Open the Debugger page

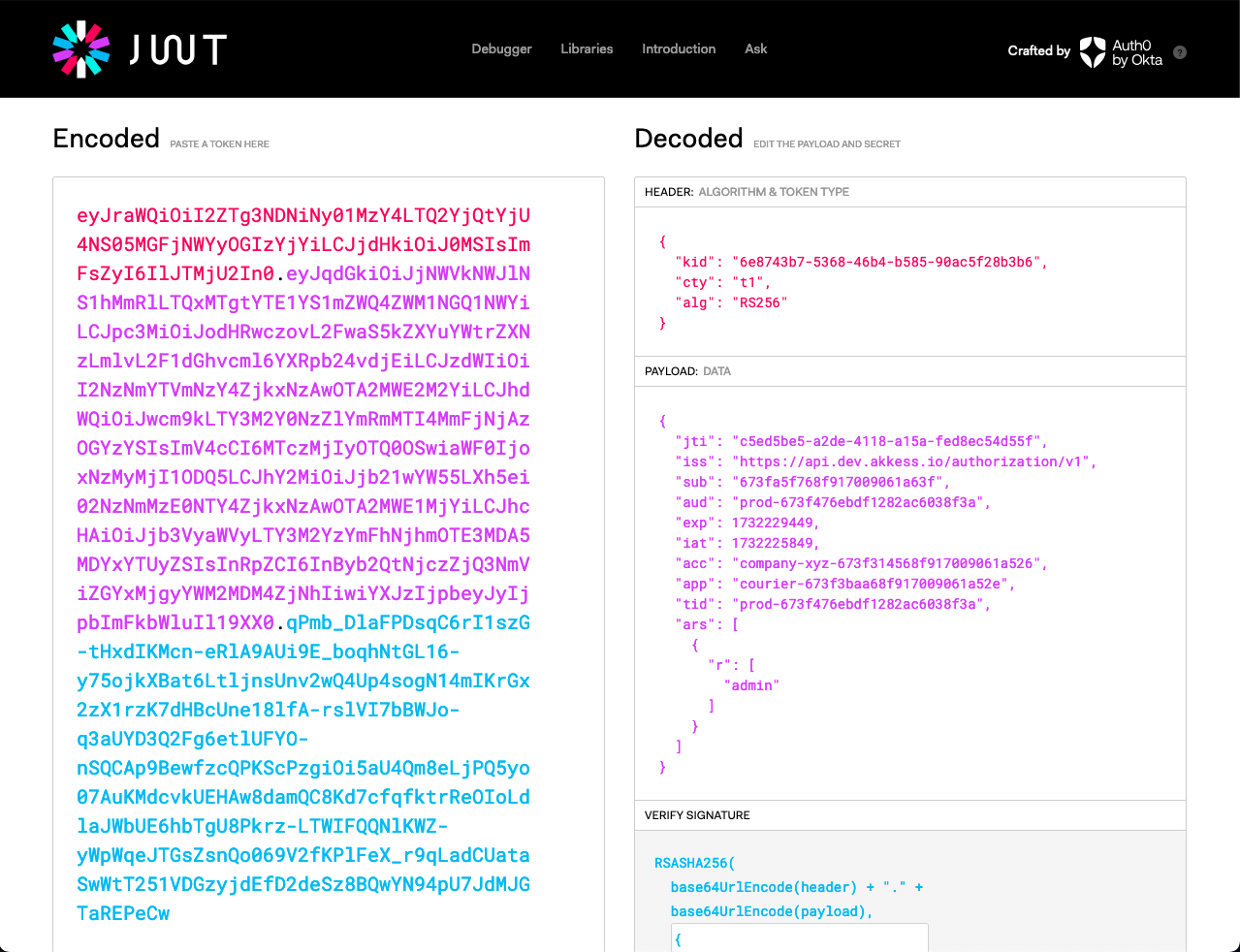pyautogui.click(x=501, y=49)
